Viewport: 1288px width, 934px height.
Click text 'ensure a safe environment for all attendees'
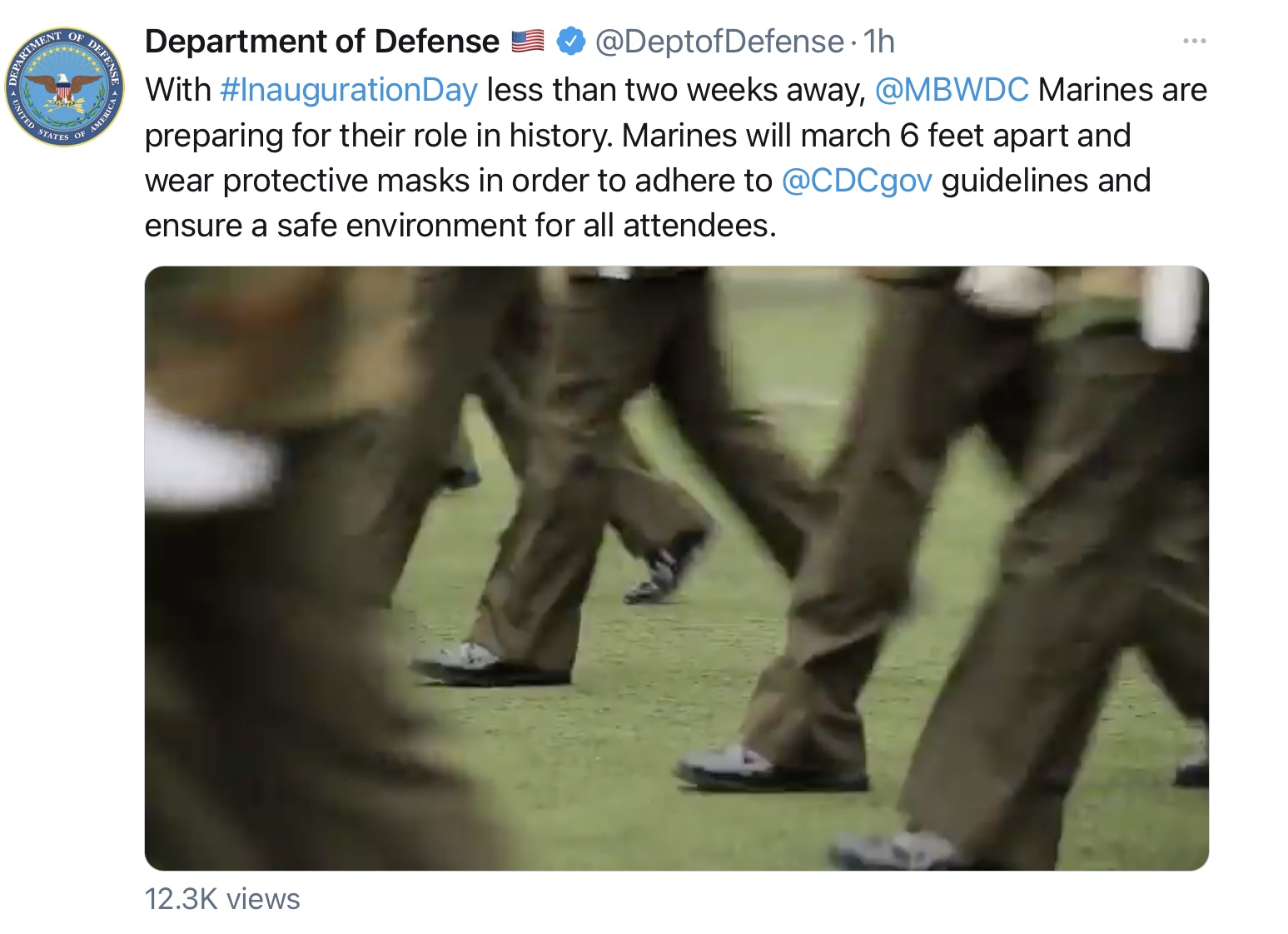click(x=460, y=226)
